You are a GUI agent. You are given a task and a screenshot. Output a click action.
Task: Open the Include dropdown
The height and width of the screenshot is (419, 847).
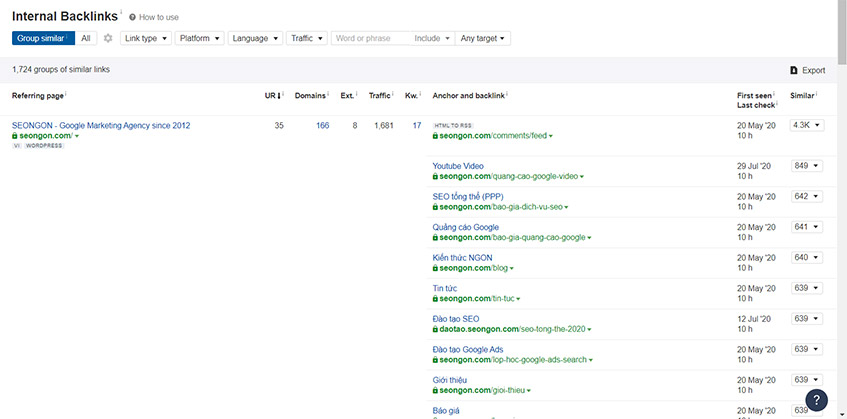coord(433,38)
